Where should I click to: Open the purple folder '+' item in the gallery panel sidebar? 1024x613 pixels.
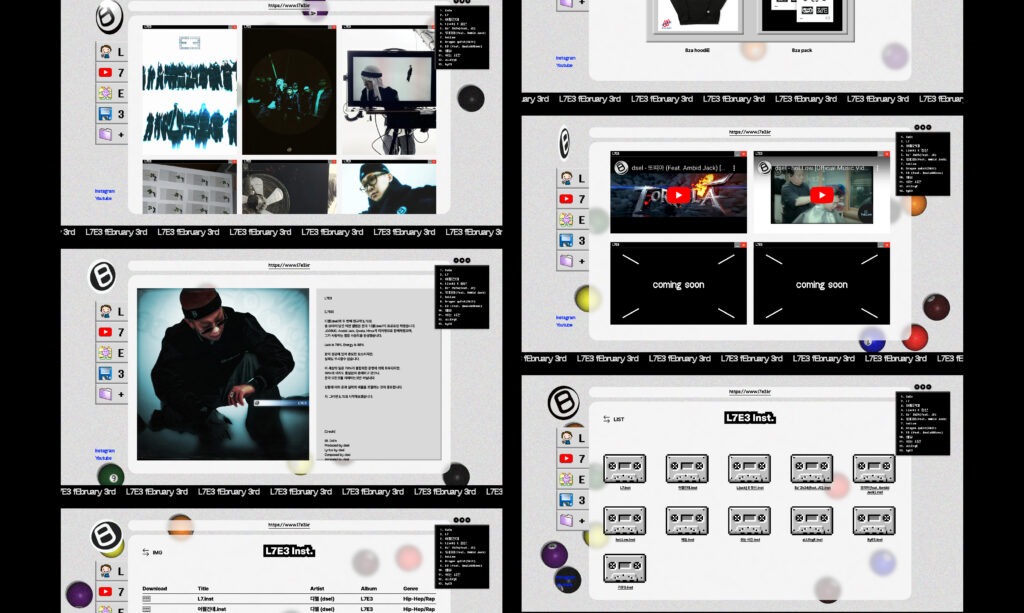tap(112, 134)
